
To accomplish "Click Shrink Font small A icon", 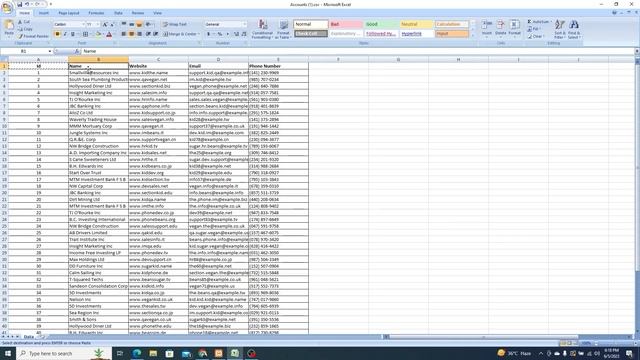I will (x=112, y=24).
